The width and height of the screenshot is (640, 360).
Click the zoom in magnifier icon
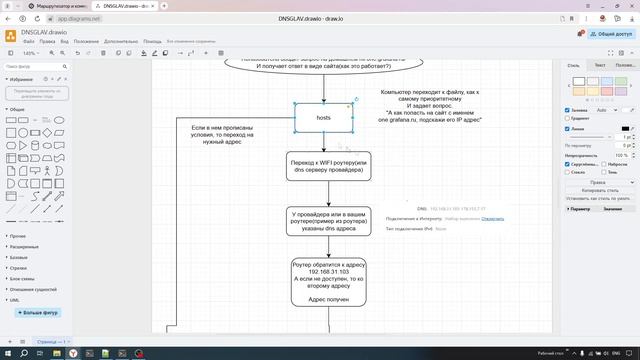[x=52, y=53]
